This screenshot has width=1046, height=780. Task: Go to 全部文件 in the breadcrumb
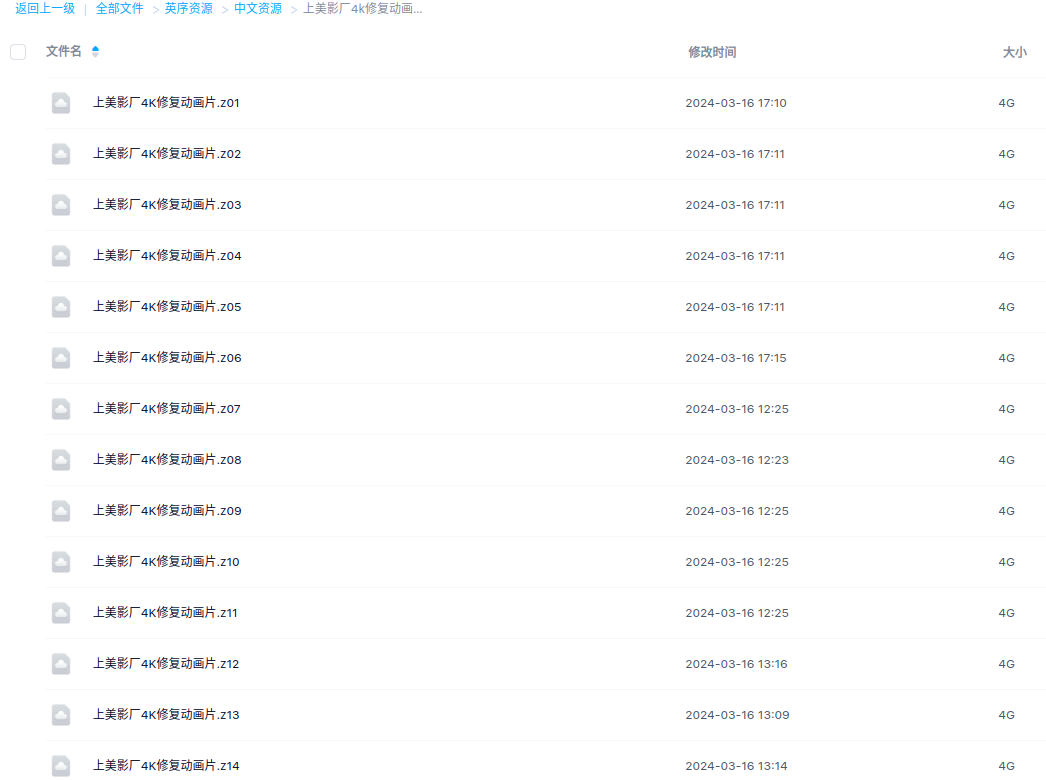[119, 9]
